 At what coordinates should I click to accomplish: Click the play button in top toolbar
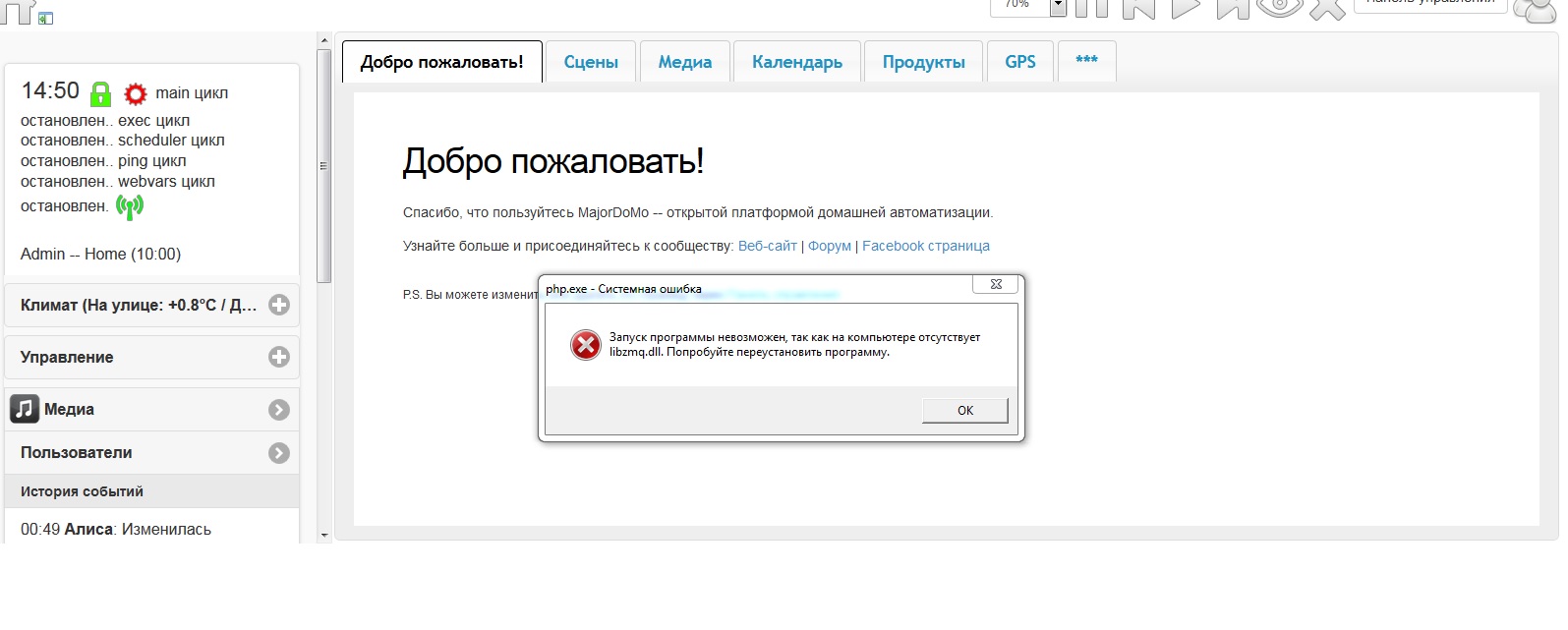pos(1186,8)
